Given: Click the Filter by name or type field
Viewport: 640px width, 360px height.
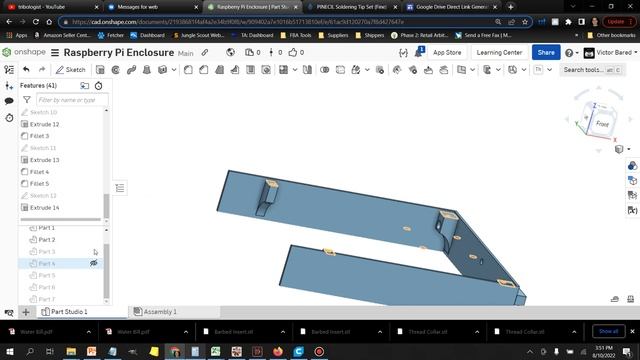Looking at the screenshot, I should click(x=72, y=100).
